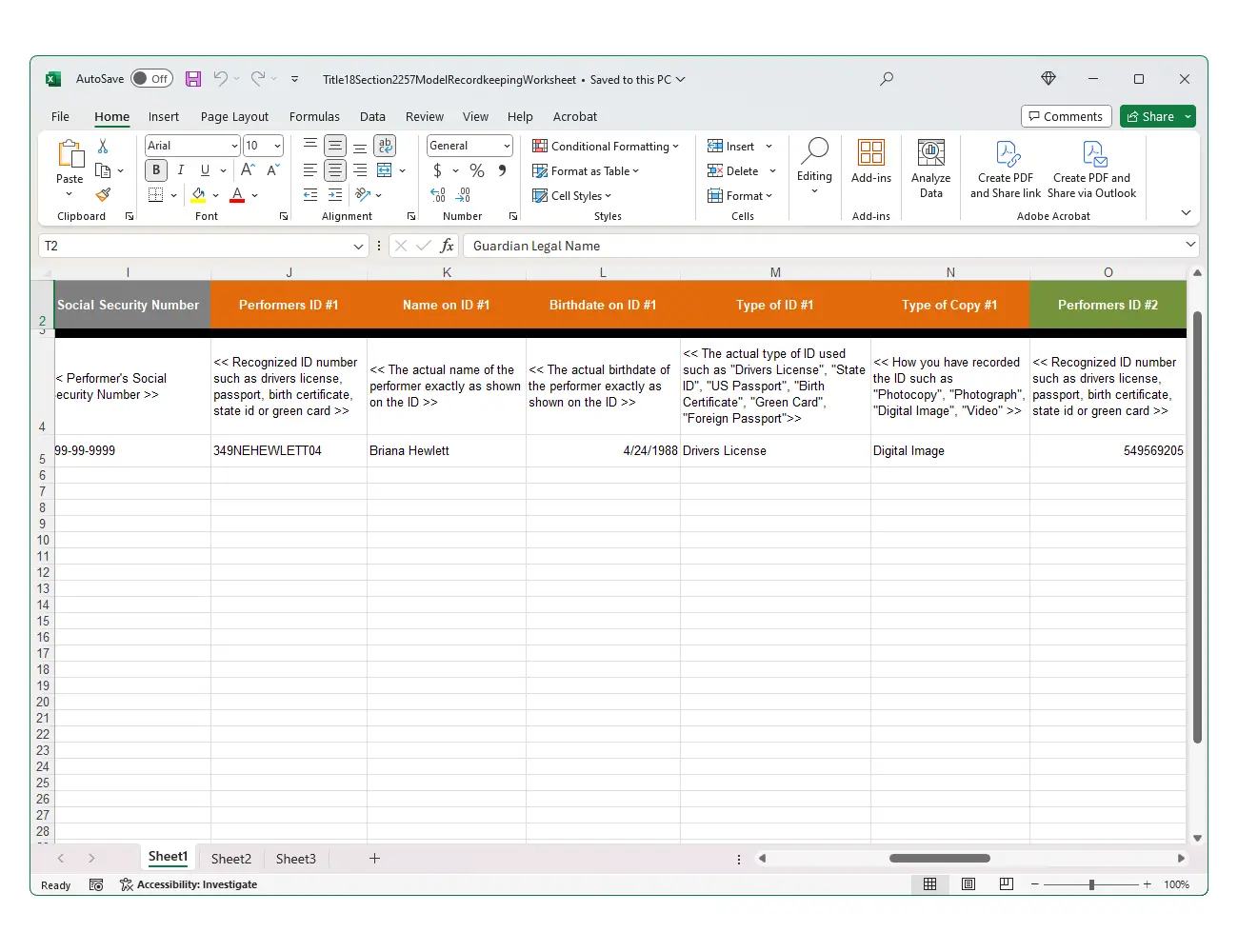Image resolution: width=1238 pixels, height=952 pixels.
Task: Click the Share button
Action: pos(1150,116)
